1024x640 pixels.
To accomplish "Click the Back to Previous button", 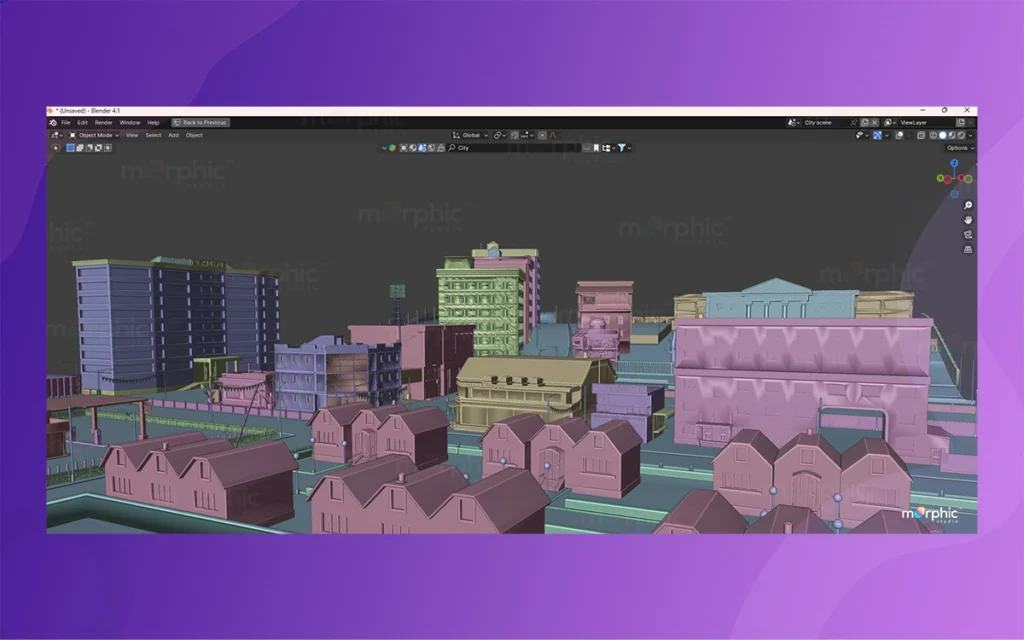I will (200, 122).
